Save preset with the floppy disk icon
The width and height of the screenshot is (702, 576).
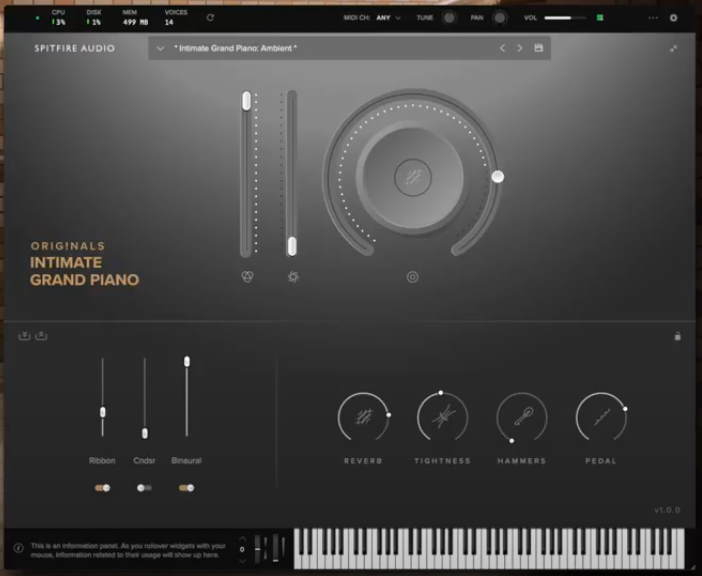coord(539,47)
